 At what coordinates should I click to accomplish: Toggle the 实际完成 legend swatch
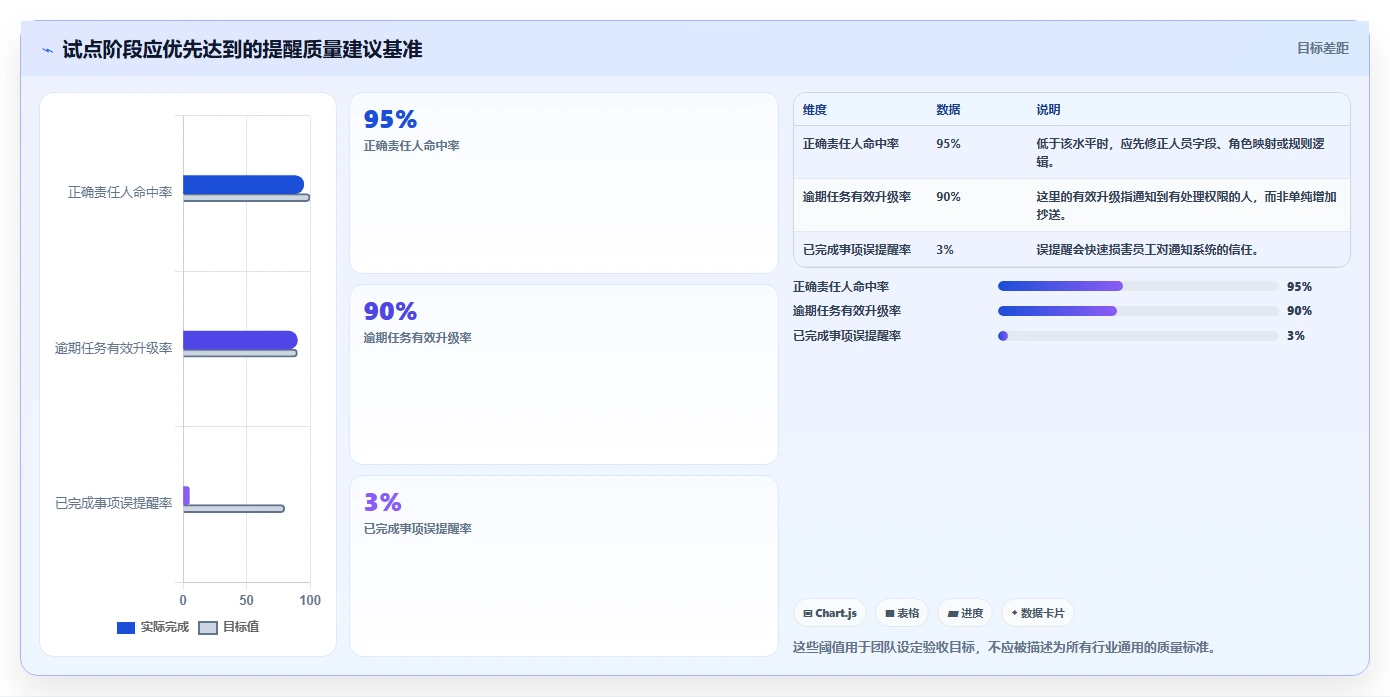(x=126, y=628)
